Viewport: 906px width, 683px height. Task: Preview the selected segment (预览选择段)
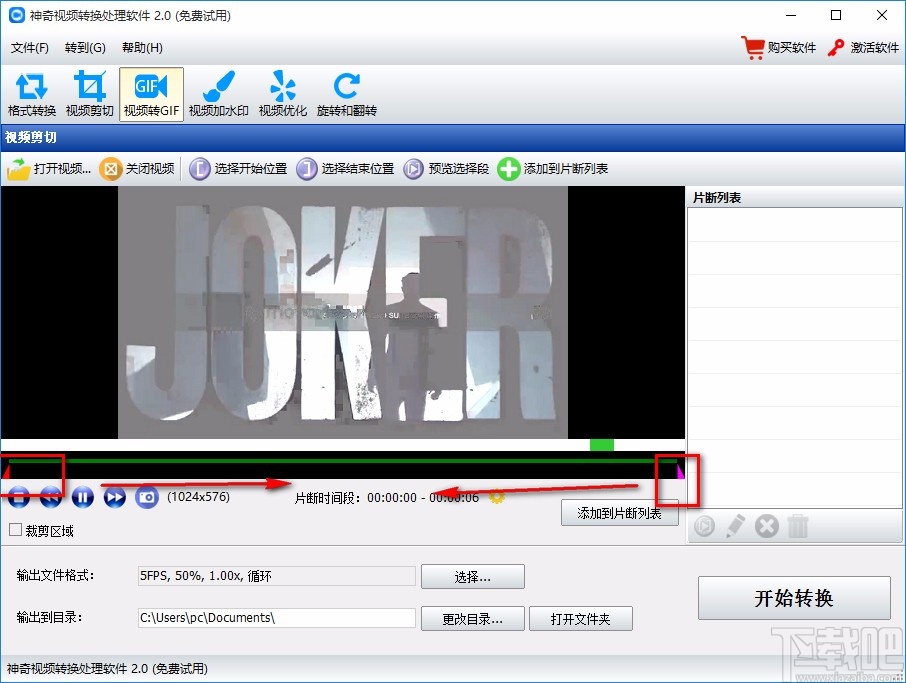445,169
